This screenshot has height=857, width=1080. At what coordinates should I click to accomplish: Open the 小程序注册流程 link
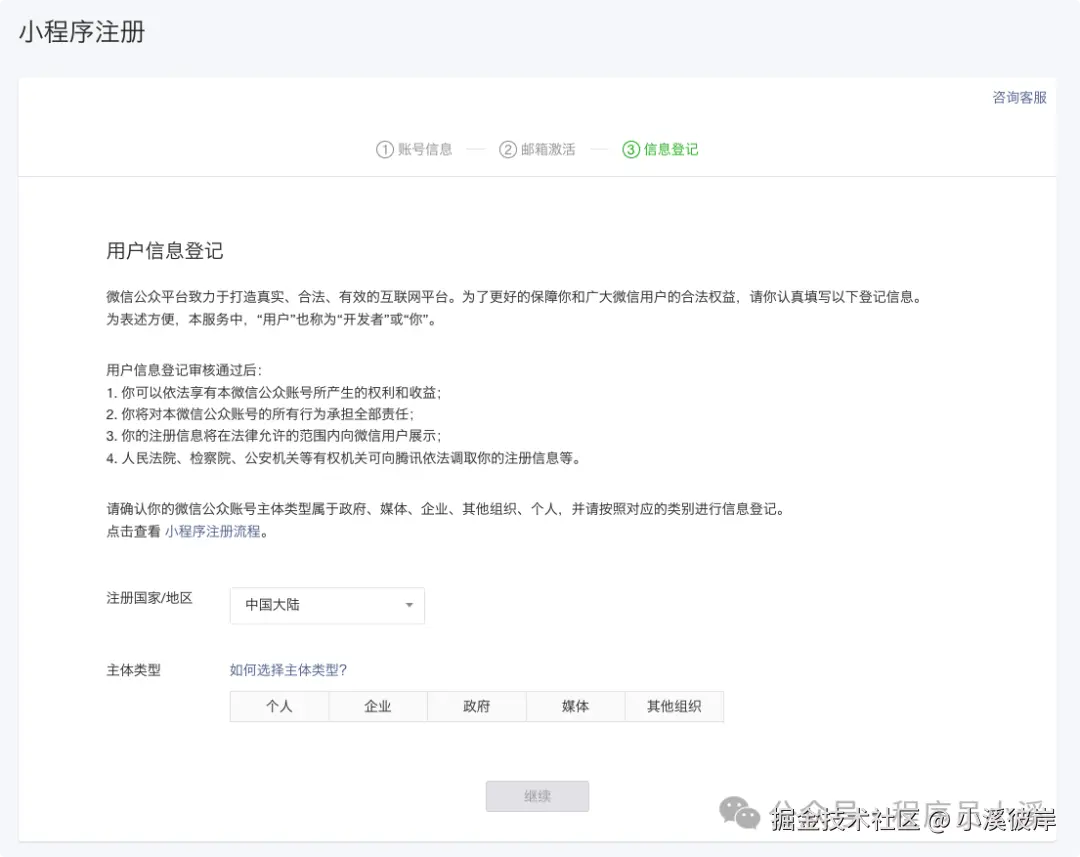pyautogui.click(x=213, y=531)
